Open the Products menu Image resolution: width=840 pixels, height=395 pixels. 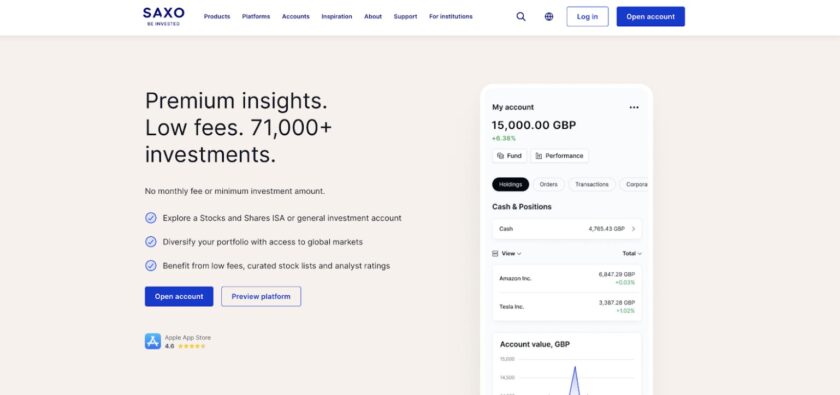tap(217, 17)
